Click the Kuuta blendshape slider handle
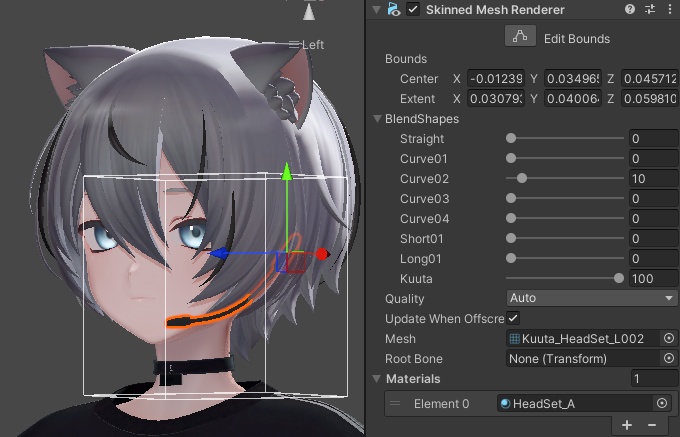This screenshot has height=437, width=680. pyautogui.click(x=619, y=278)
